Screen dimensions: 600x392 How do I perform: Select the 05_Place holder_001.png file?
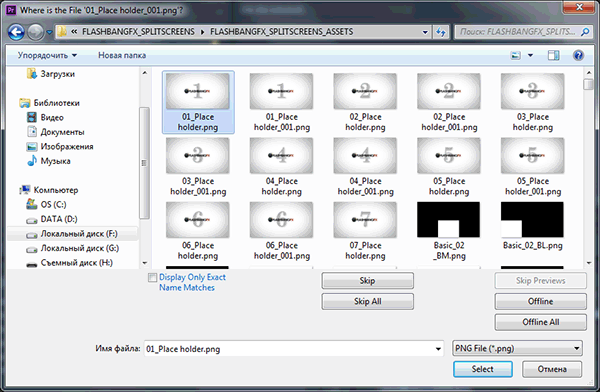pyautogui.click(x=533, y=167)
